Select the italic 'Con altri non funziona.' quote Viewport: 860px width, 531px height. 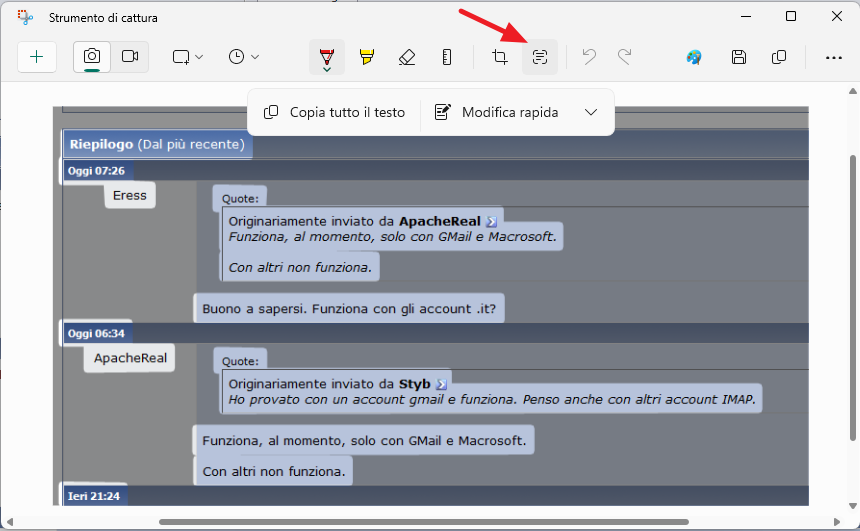click(x=300, y=268)
